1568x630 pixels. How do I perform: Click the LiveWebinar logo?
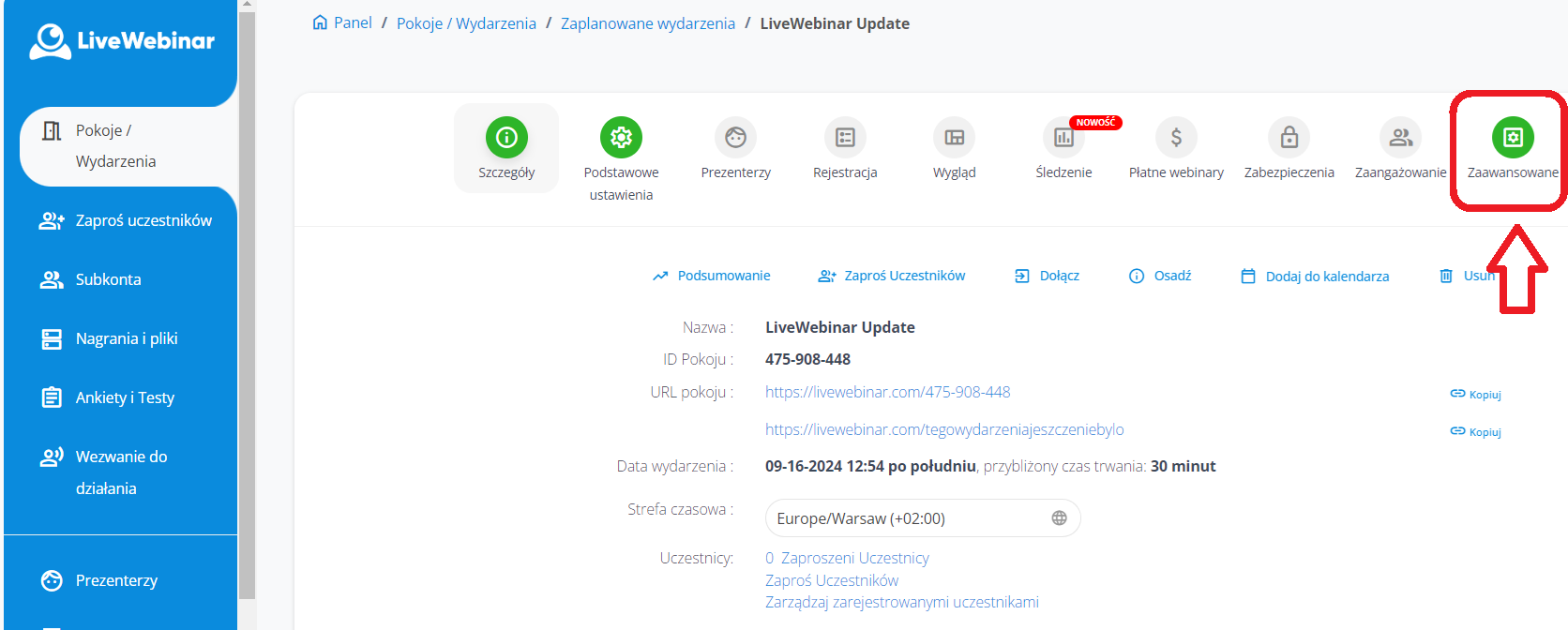coord(122,41)
